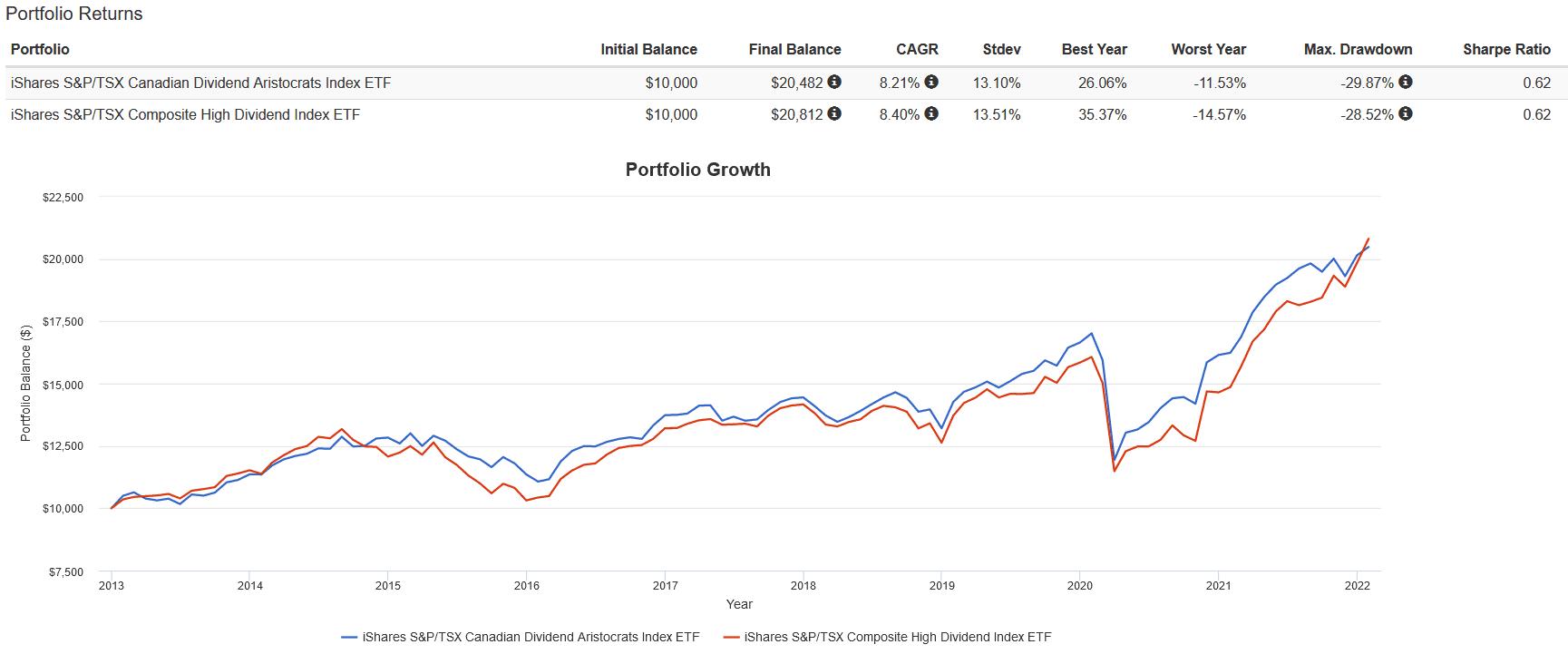Click the 2020 label on the Year axis

click(1079, 586)
